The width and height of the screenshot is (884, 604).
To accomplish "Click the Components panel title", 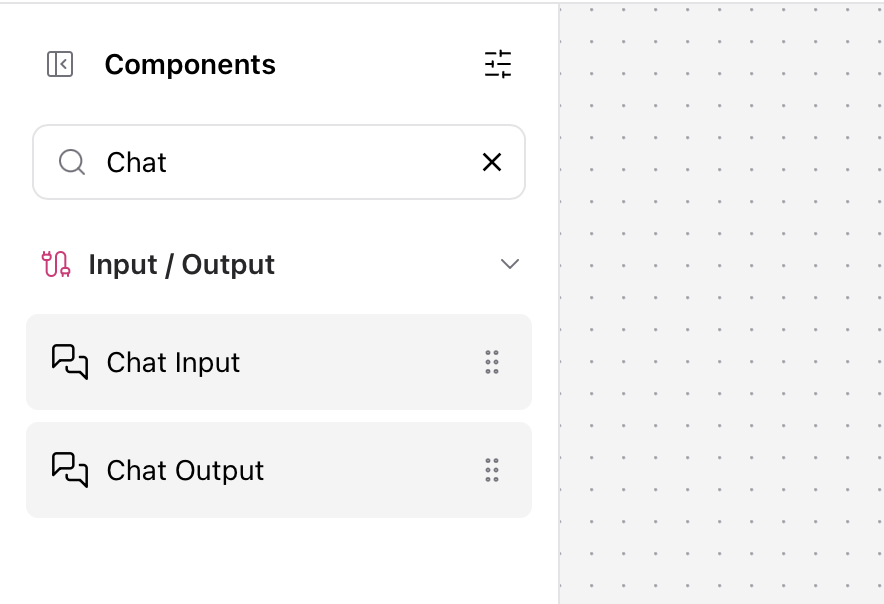I will pos(189,64).
